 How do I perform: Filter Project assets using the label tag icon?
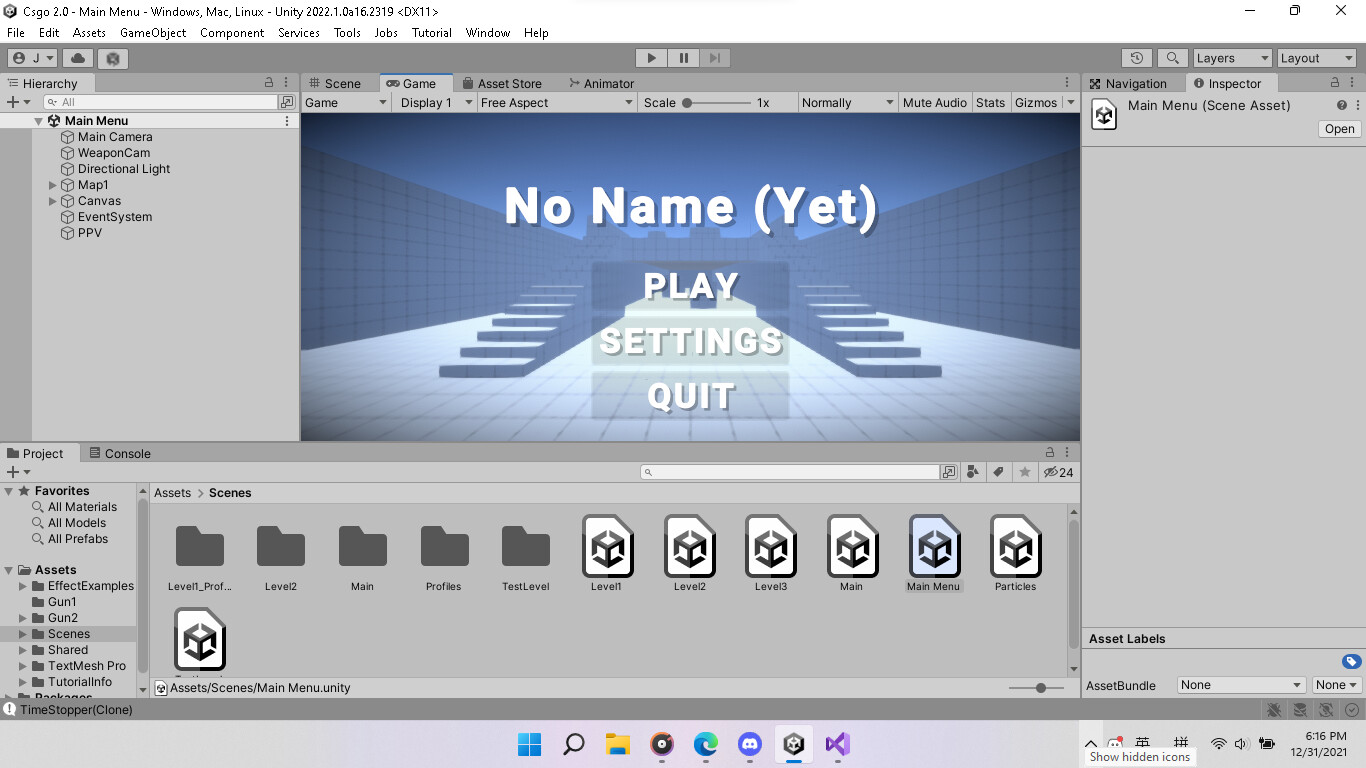[998, 471]
